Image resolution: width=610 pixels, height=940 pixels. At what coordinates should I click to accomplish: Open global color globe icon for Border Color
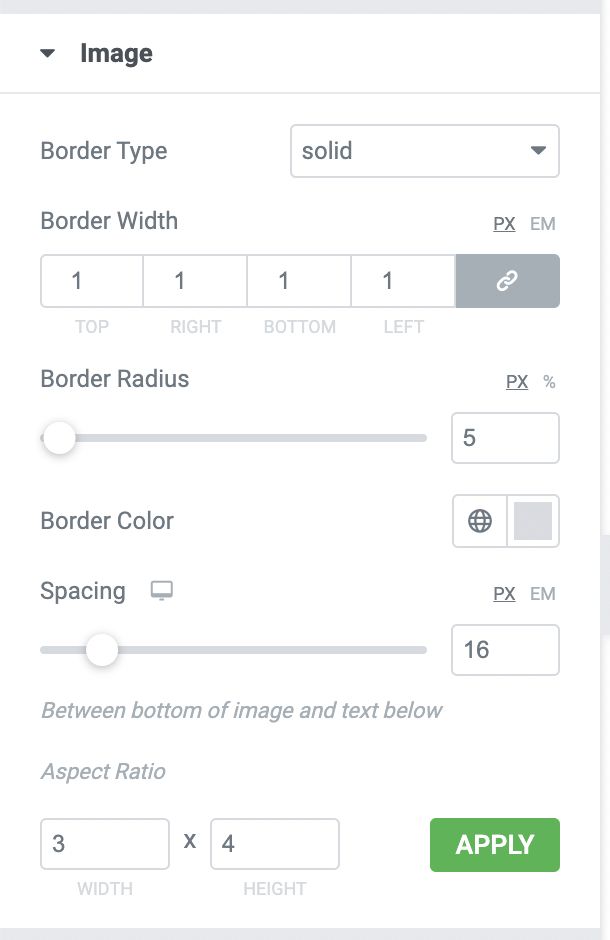click(480, 521)
